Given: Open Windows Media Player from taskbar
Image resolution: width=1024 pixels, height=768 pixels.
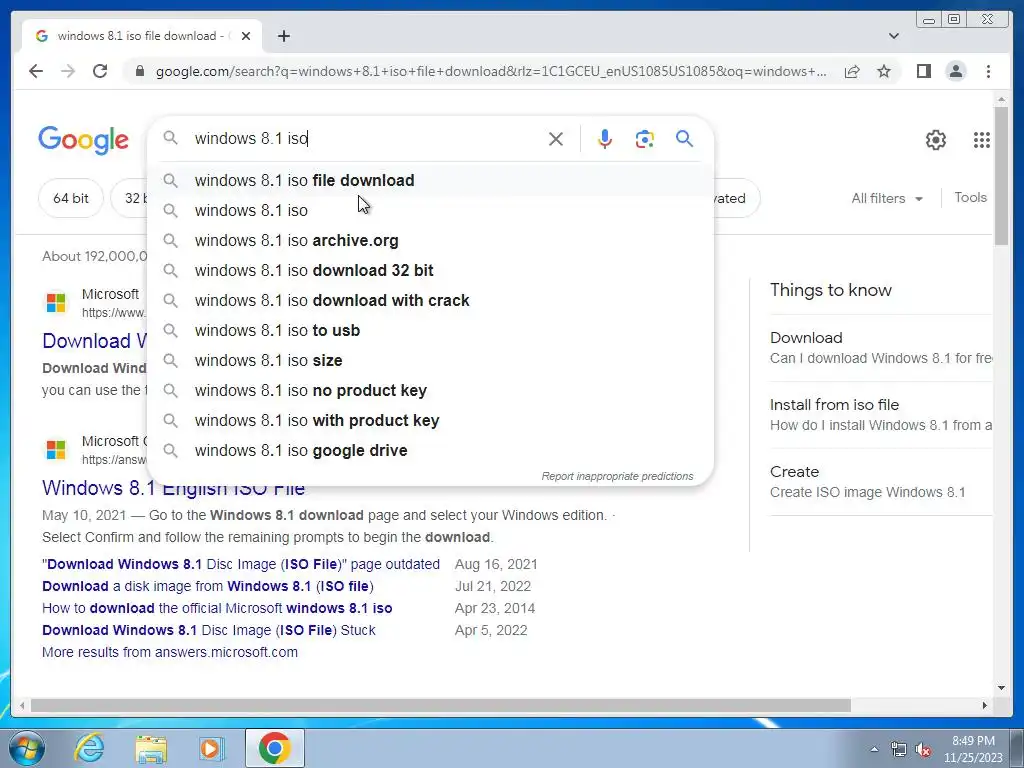Looking at the screenshot, I should click(x=211, y=748).
